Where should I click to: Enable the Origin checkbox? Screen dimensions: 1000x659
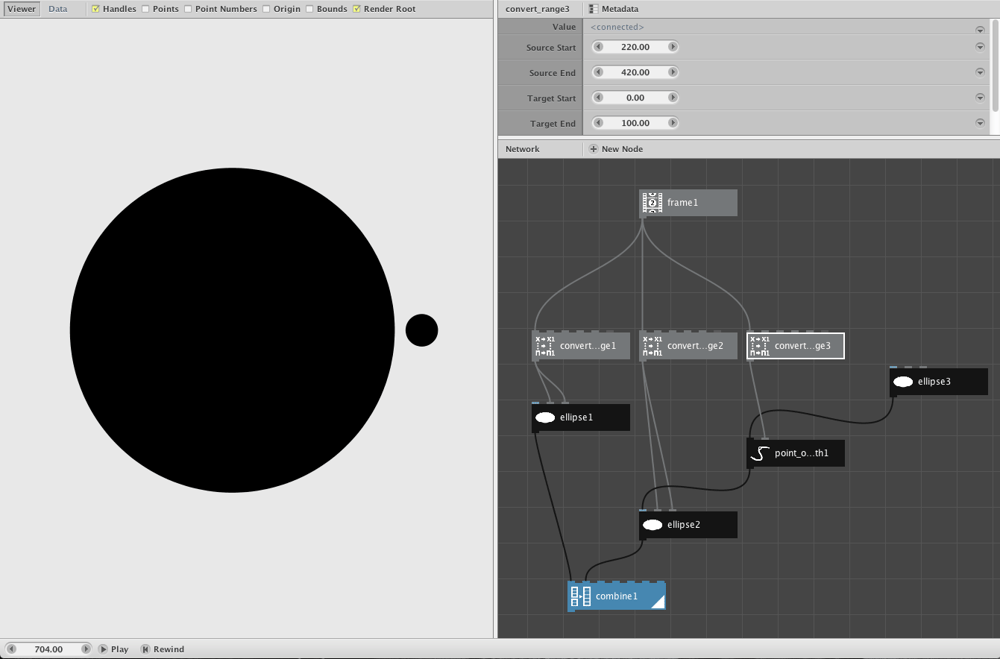coord(267,9)
